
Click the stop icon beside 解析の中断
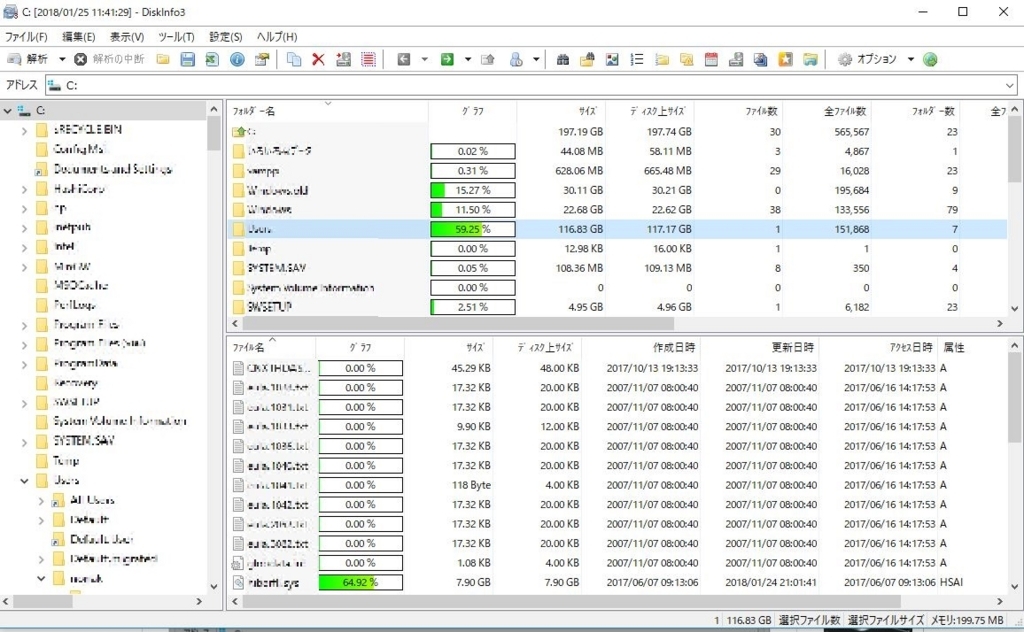[x=80, y=59]
